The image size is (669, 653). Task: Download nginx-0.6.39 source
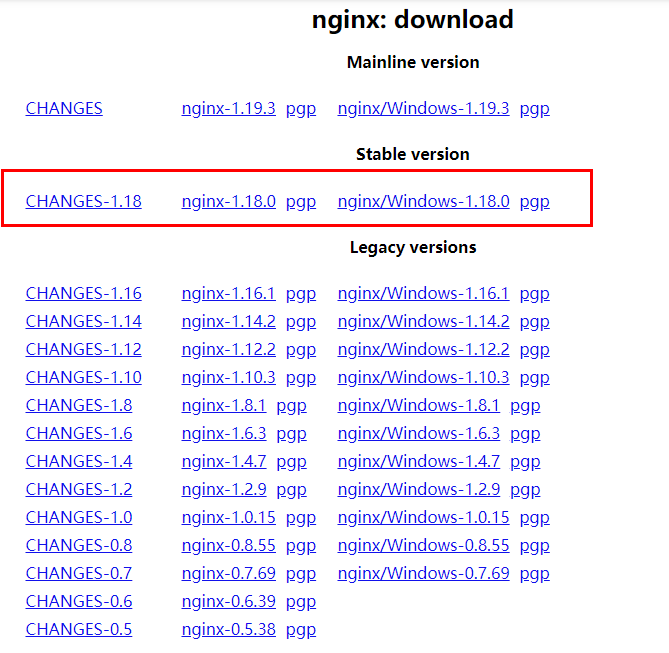pos(229,603)
